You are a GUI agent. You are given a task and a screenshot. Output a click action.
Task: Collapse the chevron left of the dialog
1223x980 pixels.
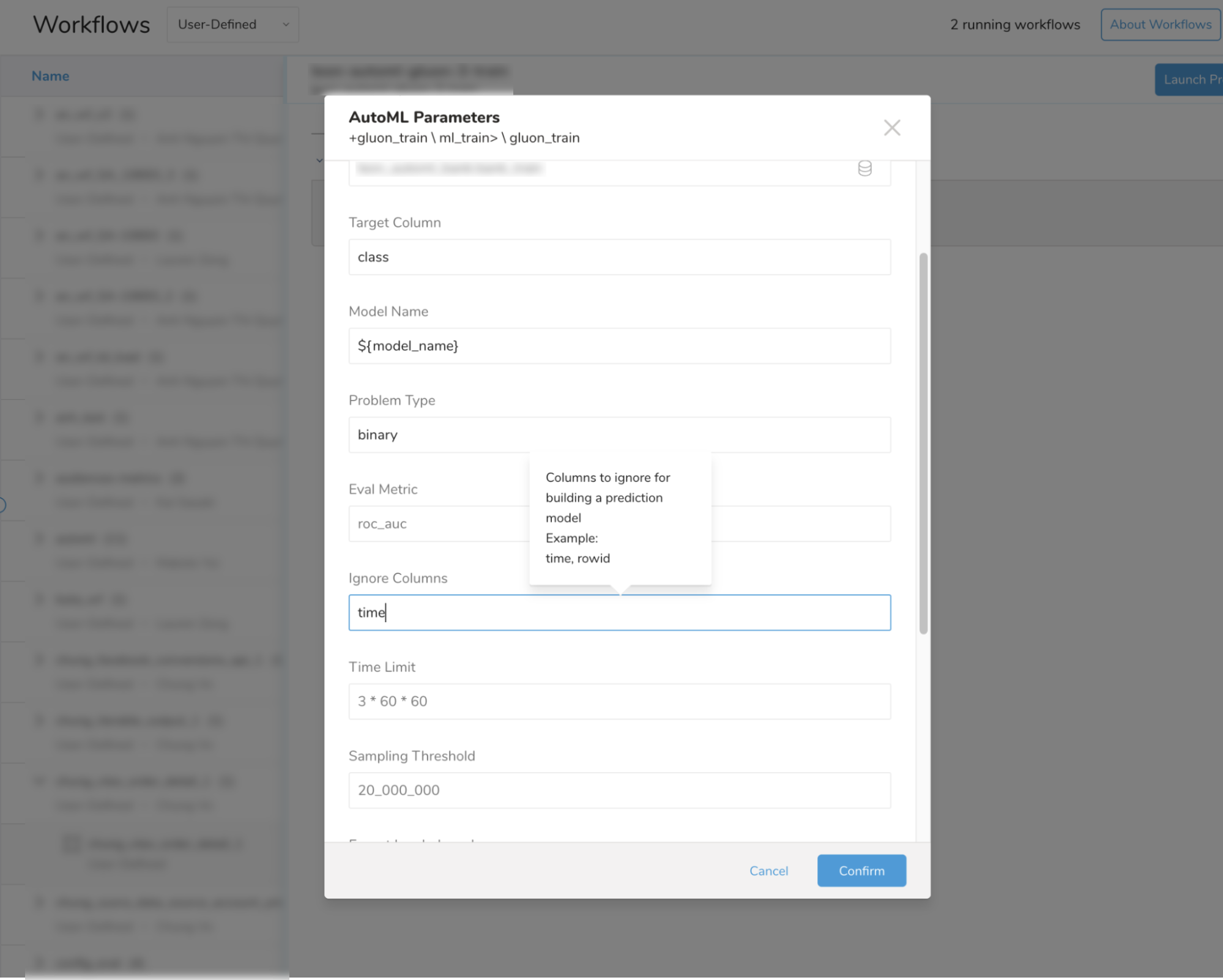tap(319, 161)
